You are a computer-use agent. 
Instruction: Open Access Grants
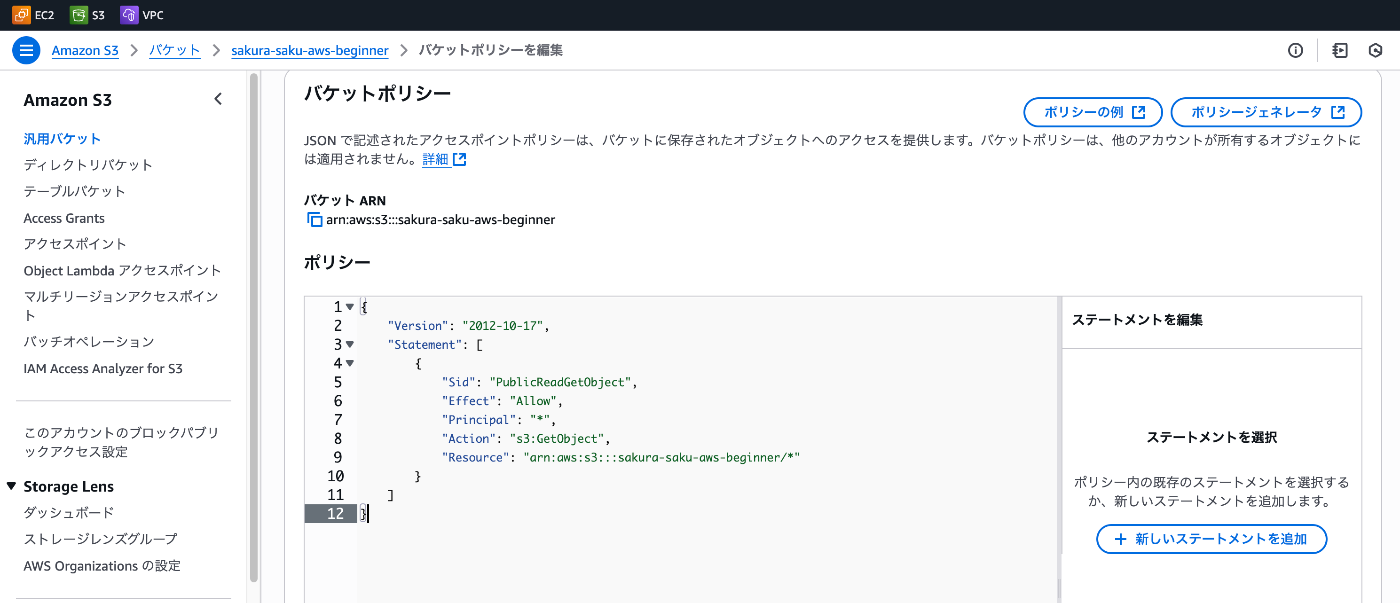tap(64, 218)
